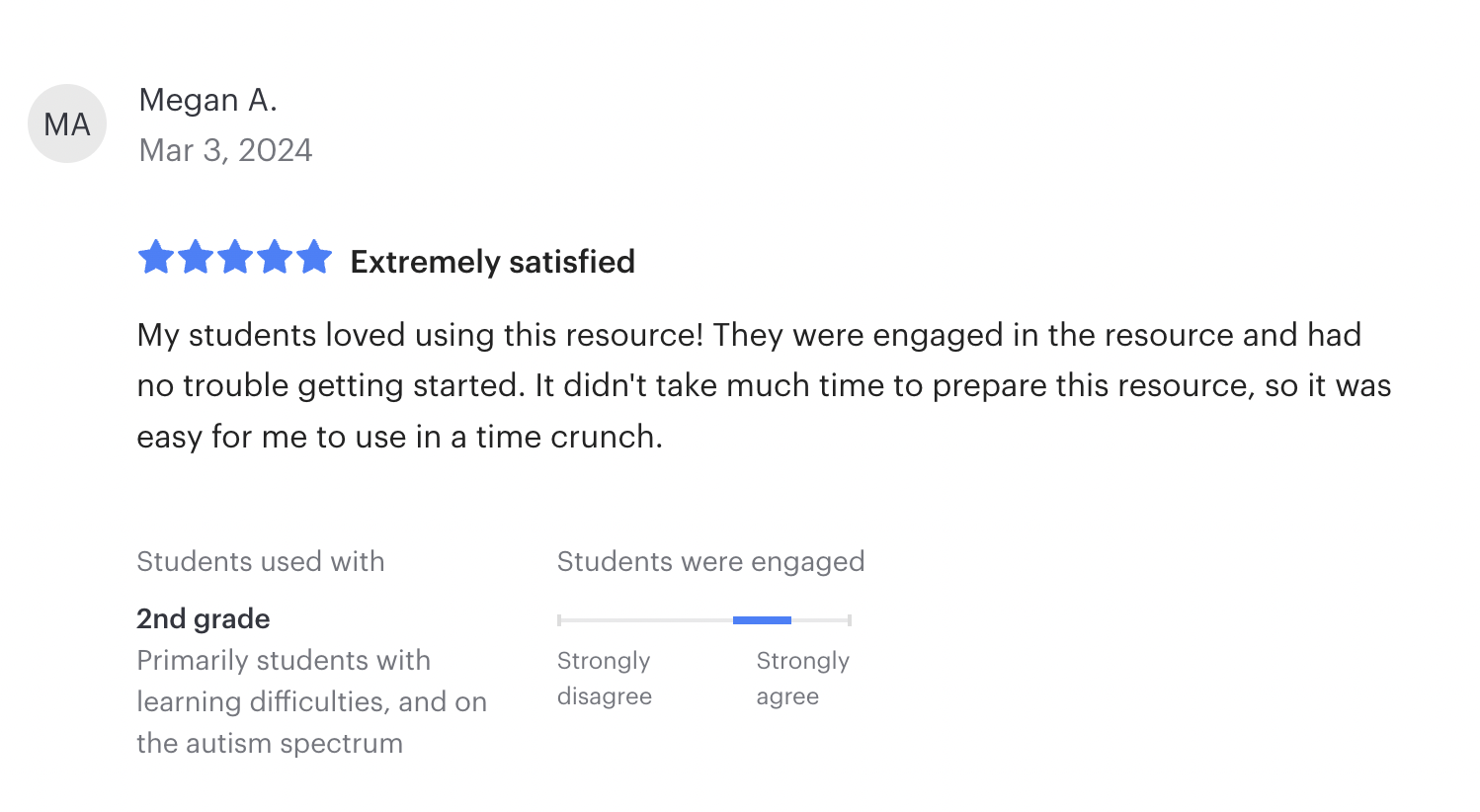Click the "My students loved using this resource!" sentence
Viewport: 1480px width, 812px height.
click(x=420, y=335)
